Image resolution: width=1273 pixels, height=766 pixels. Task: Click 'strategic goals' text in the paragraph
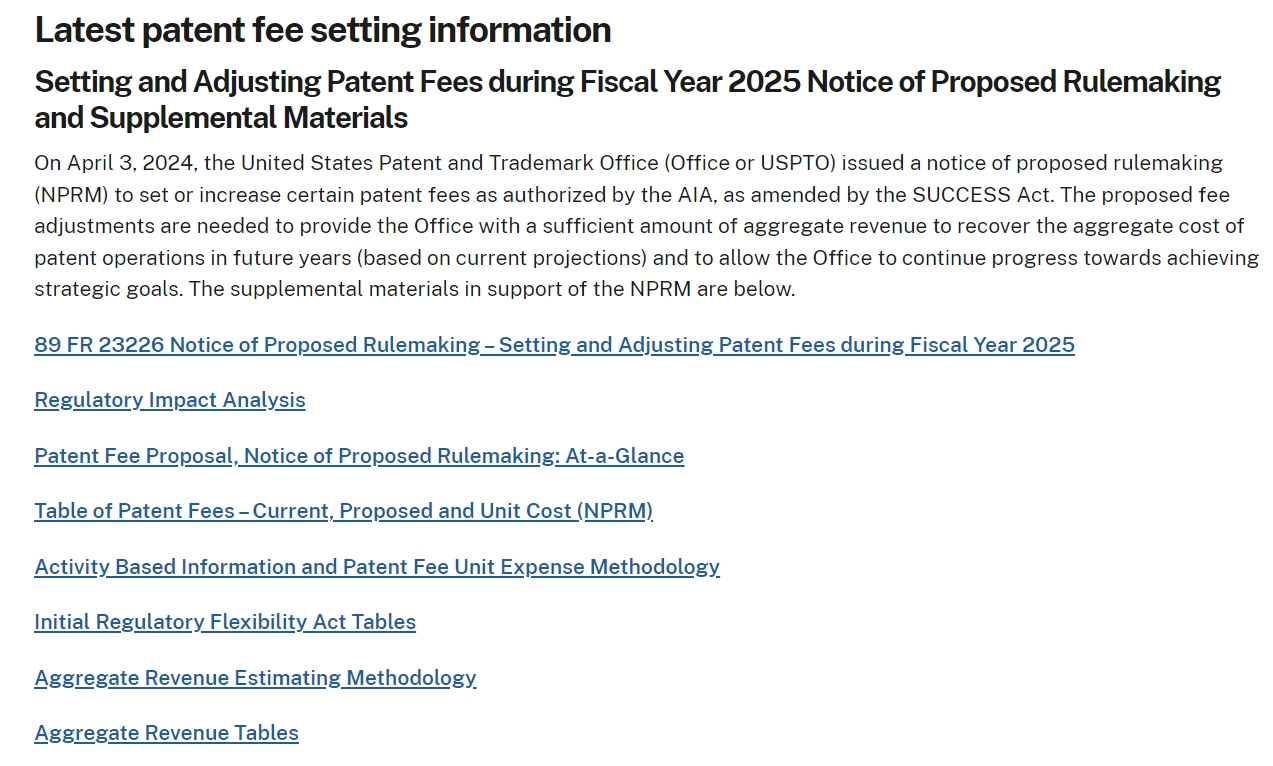click(x=105, y=290)
